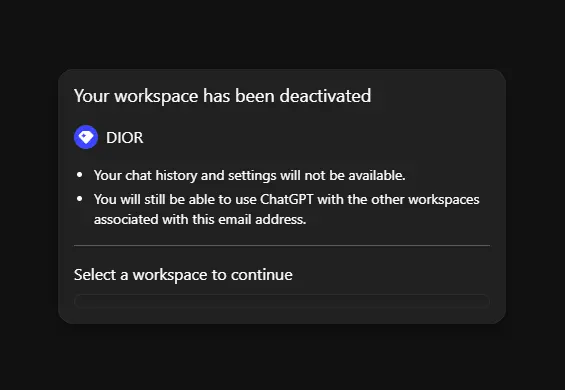Image resolution: width=565 pixels, height=390 pixels.
Task: Click the word 'workspace' in the bottom prompt
Action: coord(170,276)
